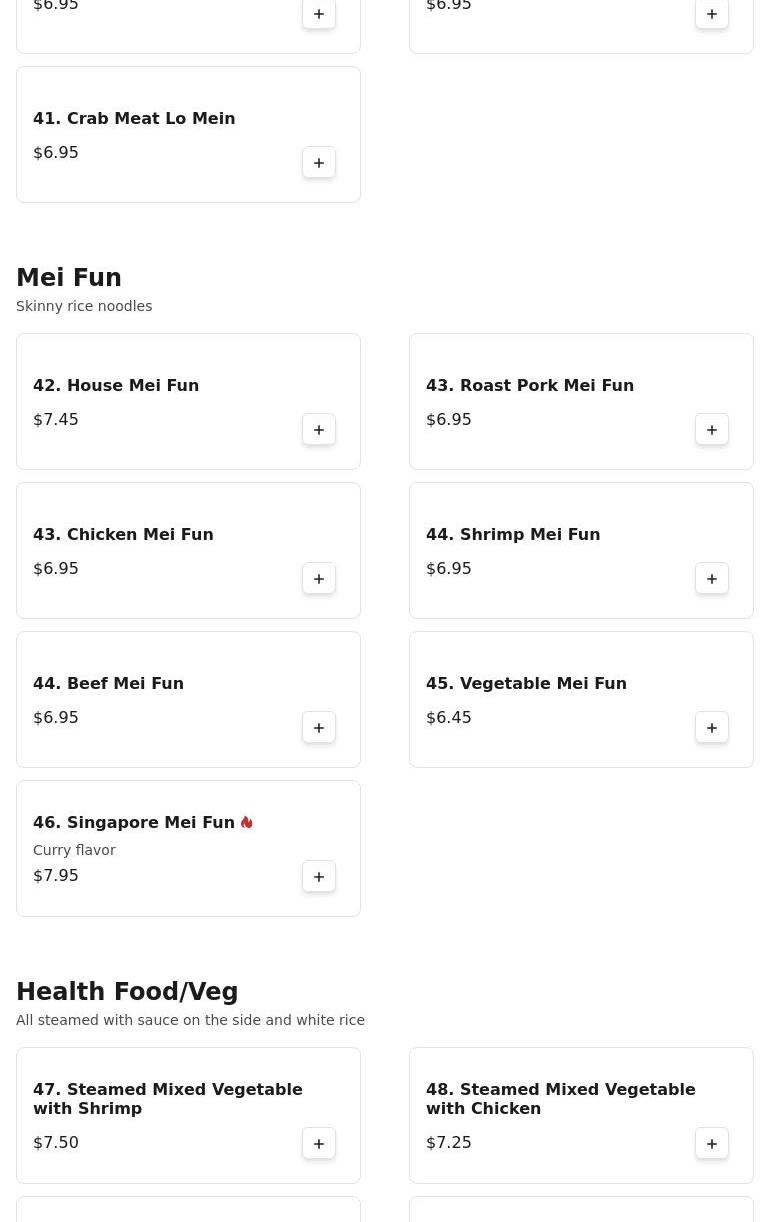
Task: Add Steamed Mixed Vegetable with Shrimp
Action: 319,1144
